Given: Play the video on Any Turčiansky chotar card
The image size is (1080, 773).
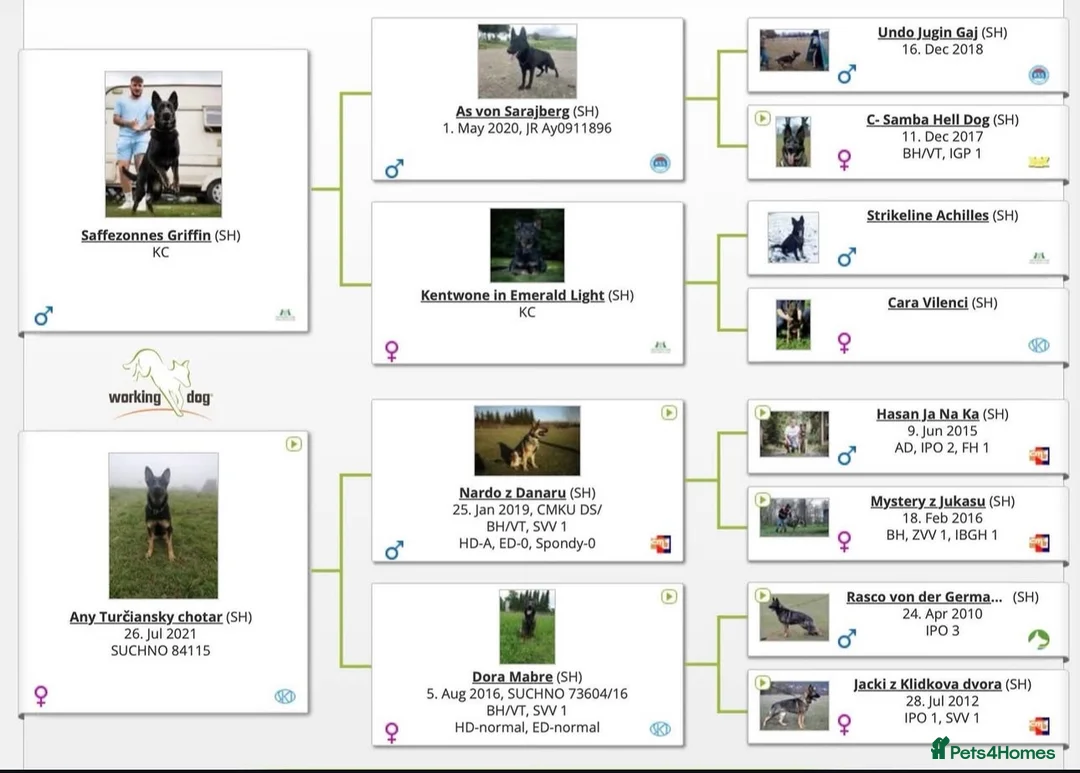Looking at the screenshot, I should (x=293, y=445).
